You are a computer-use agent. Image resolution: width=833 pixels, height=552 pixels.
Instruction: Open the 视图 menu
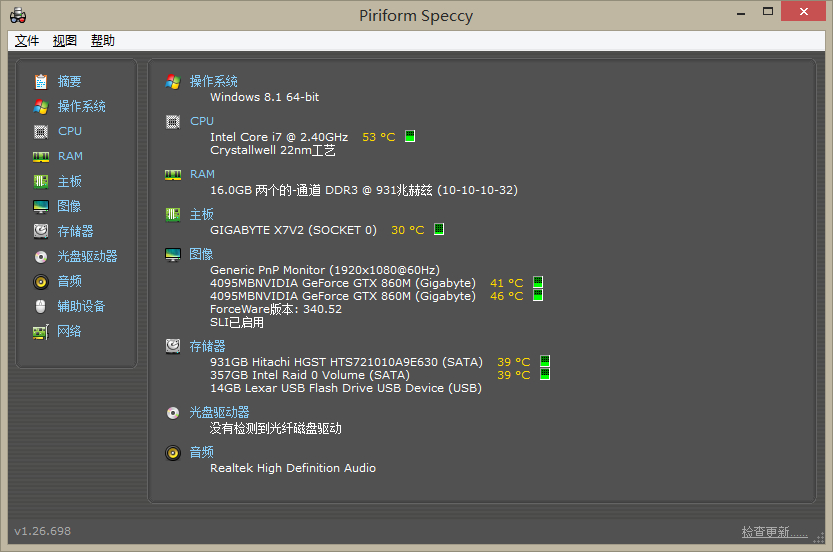click(65, 41)
